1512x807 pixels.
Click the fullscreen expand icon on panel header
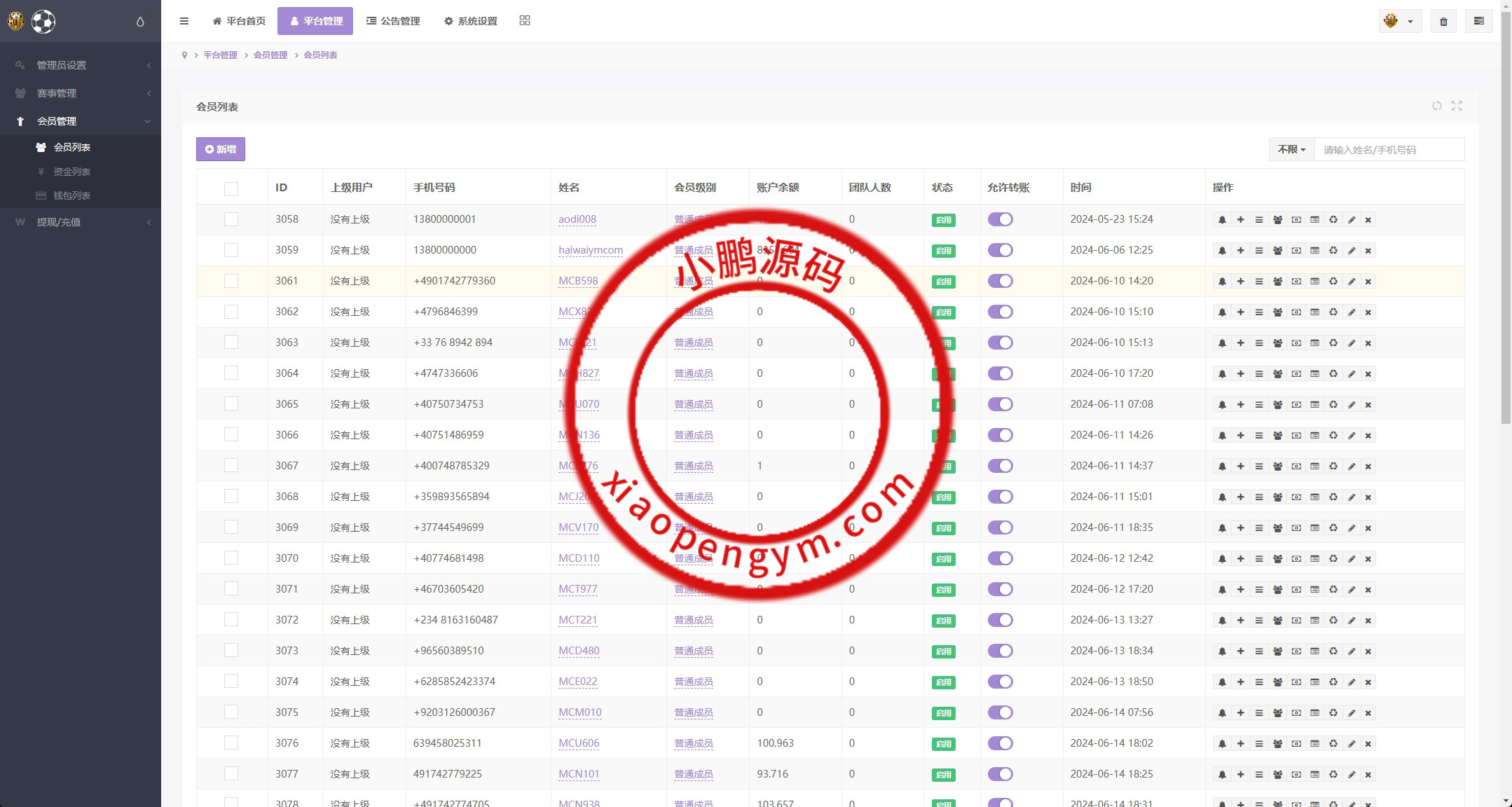[1457, 106]
